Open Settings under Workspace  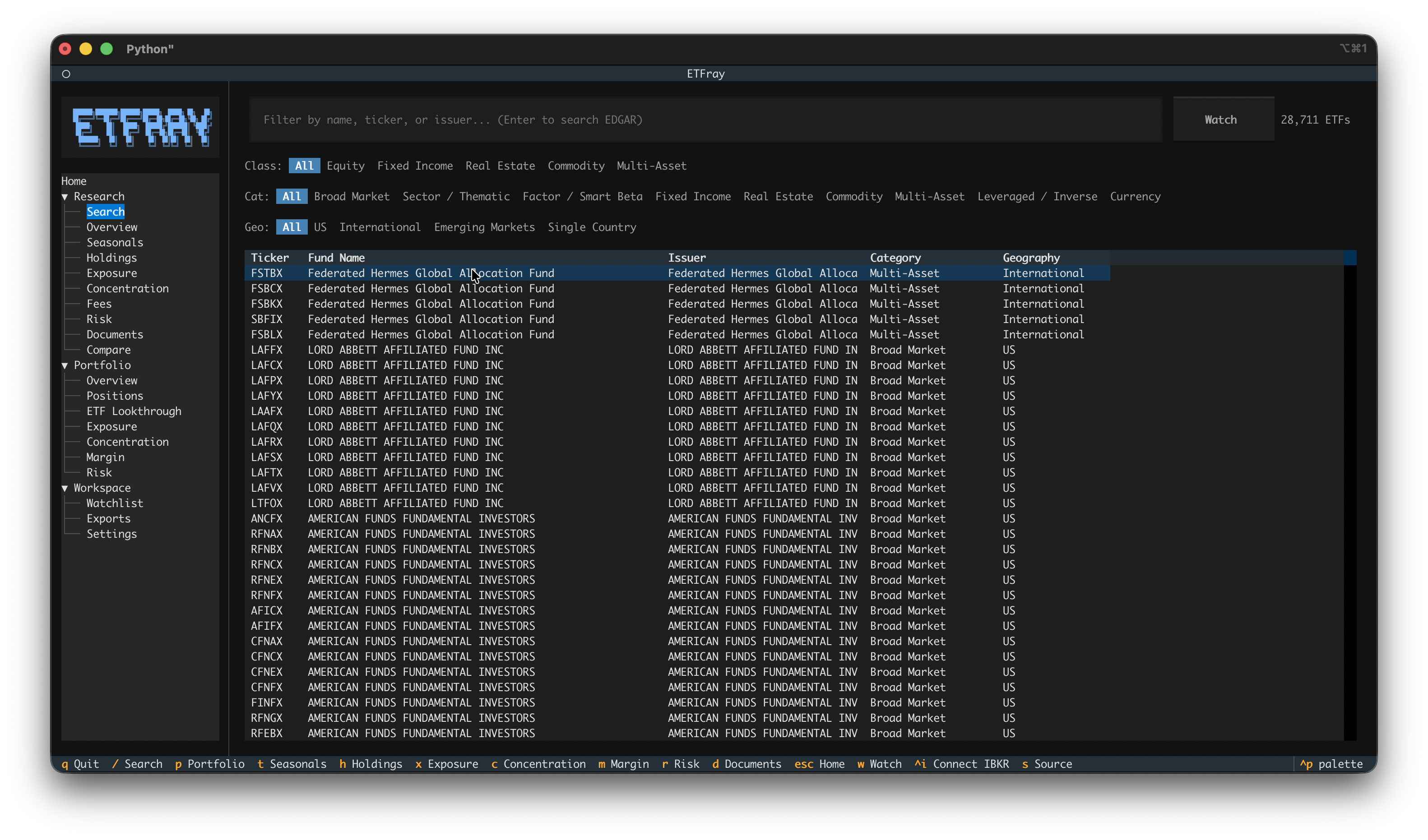[111, 534]
